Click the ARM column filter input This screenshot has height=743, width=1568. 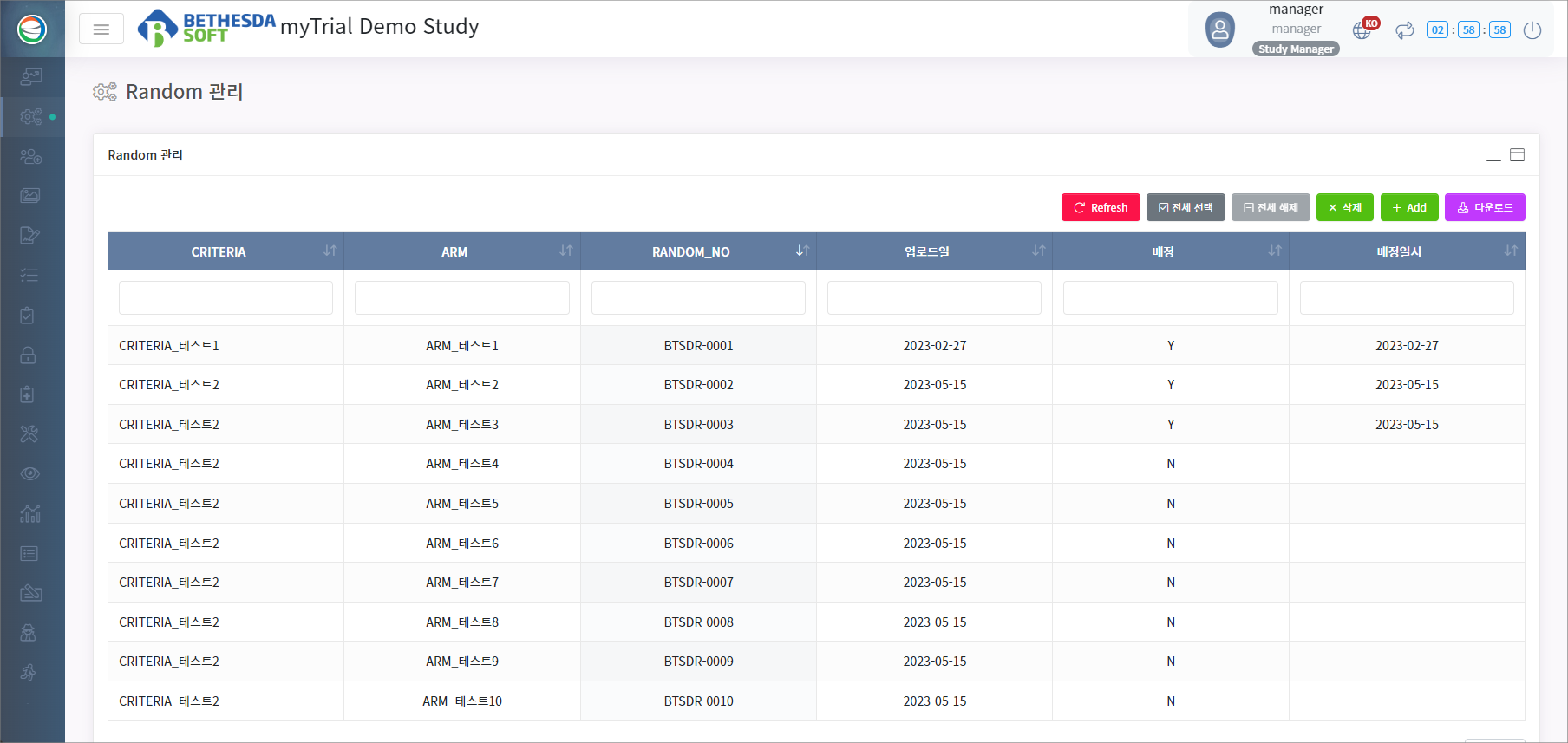[x=462, y=298]
